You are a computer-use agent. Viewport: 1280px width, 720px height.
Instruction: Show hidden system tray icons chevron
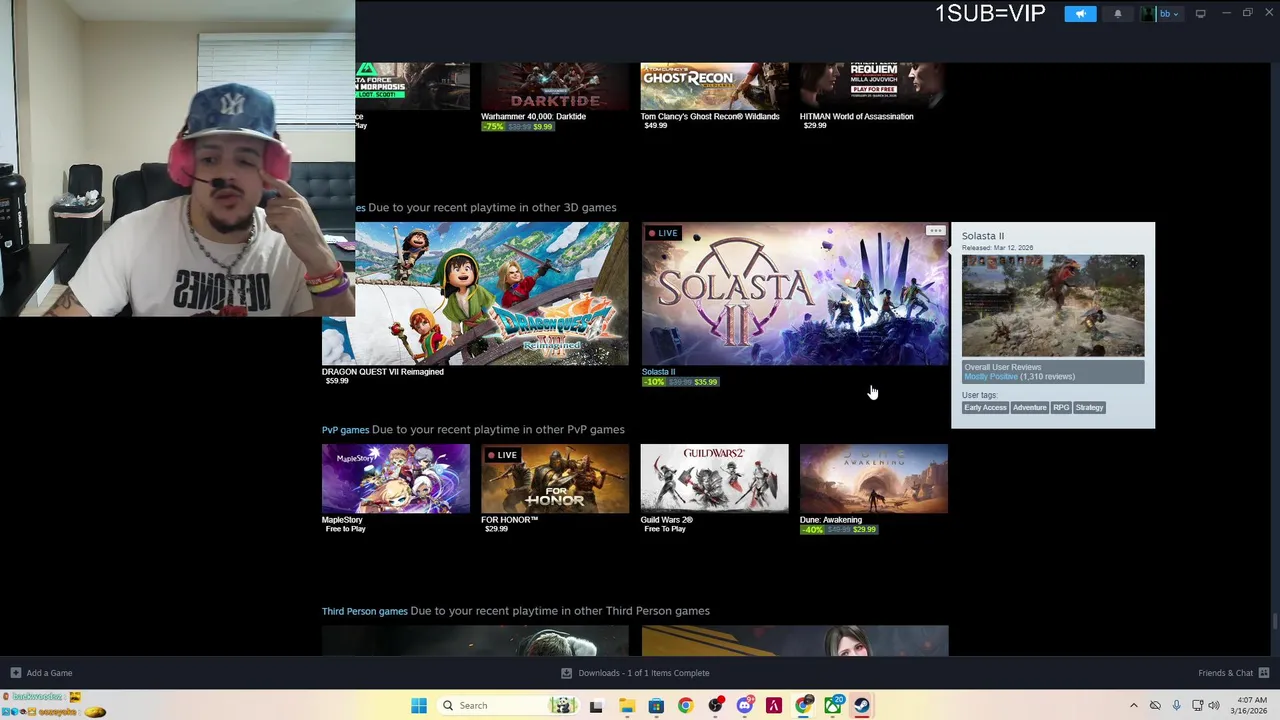(x=1133, y=706)
